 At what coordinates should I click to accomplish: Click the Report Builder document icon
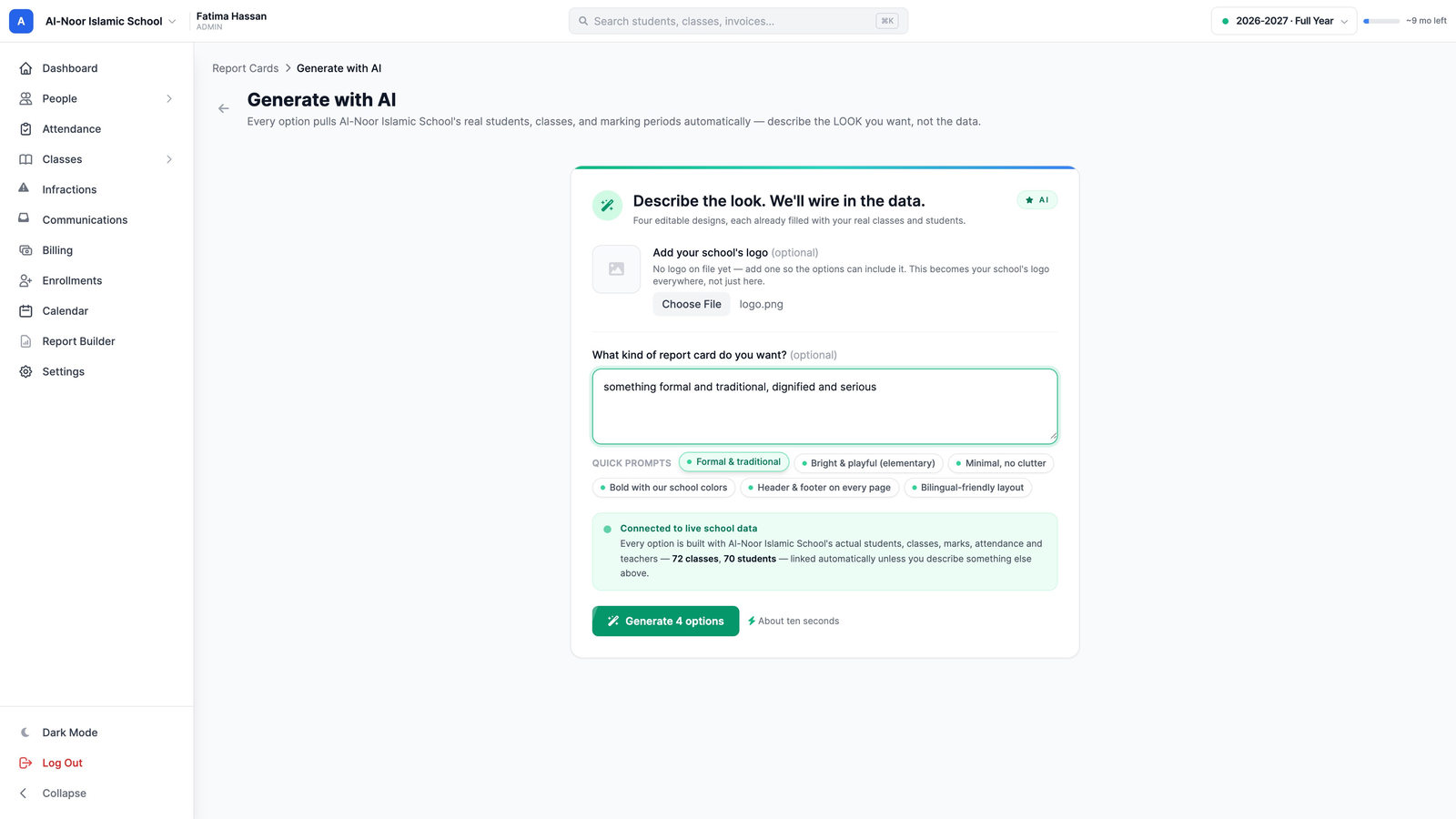pos(25,341)
